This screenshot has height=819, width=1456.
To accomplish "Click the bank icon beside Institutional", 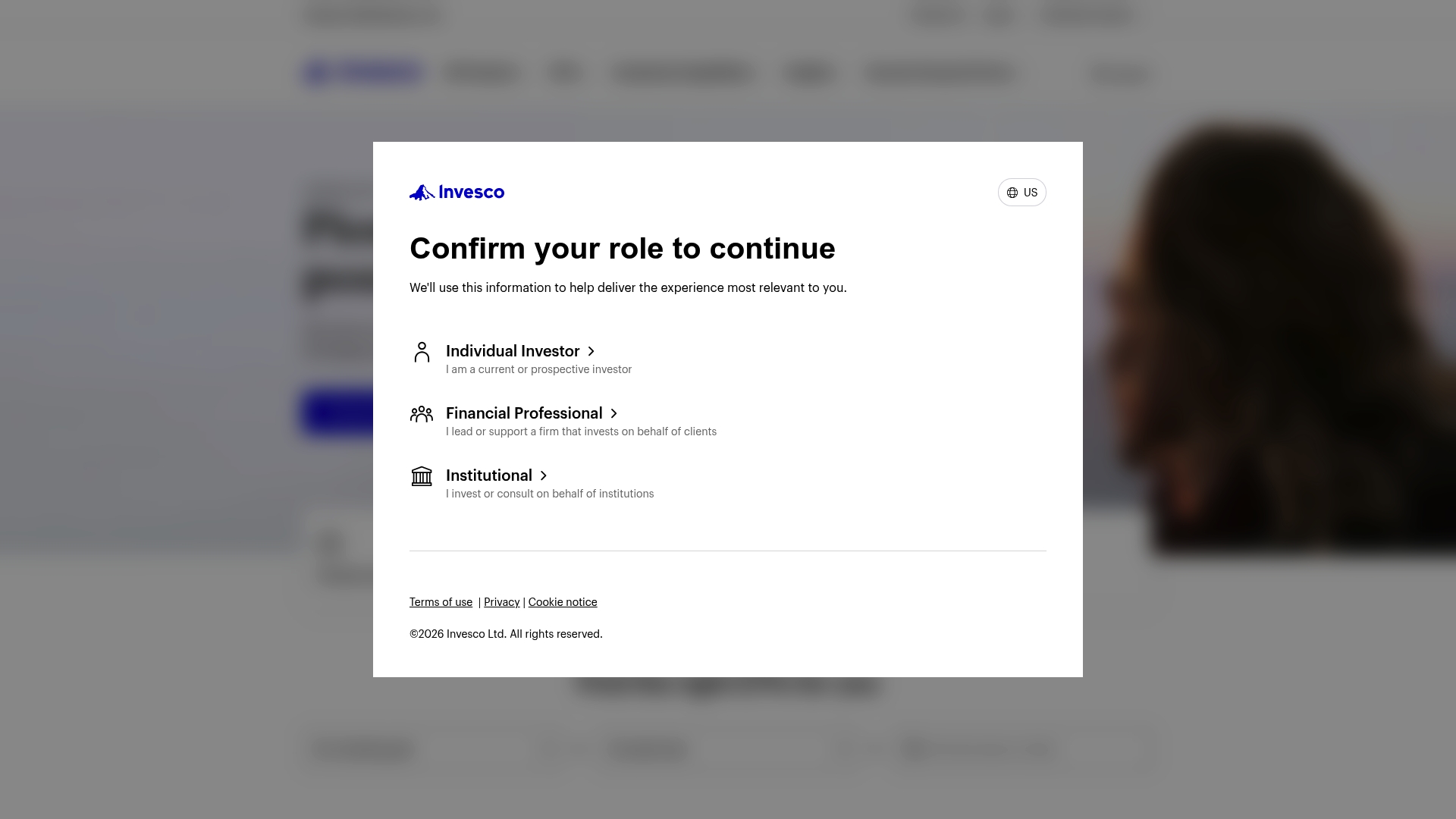I will (422, 476).
